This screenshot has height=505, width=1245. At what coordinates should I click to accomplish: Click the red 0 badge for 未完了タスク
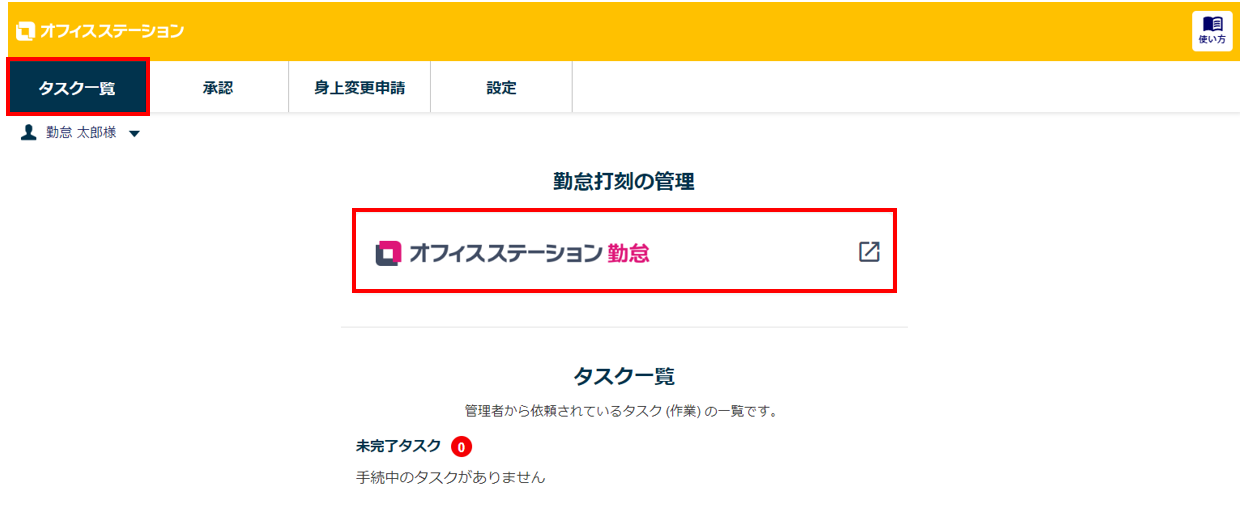[x=461, y=447]
